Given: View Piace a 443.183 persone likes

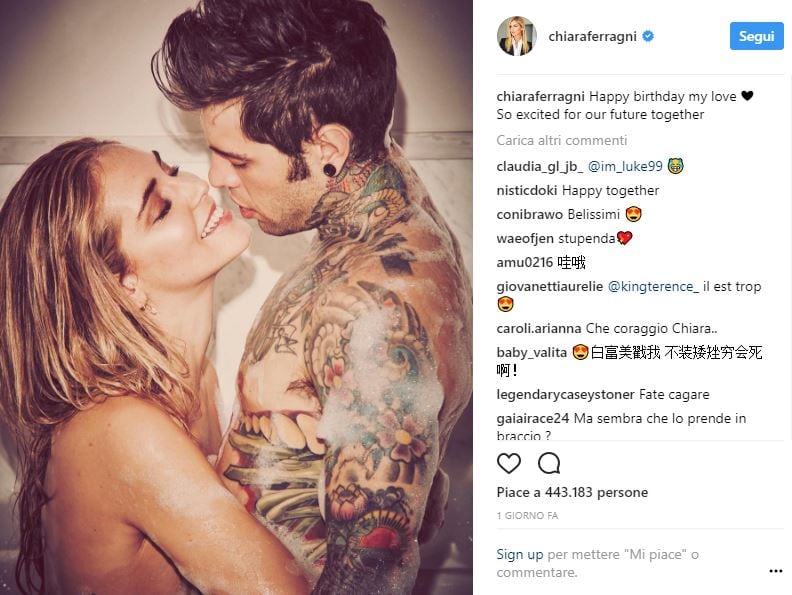Looking at the screenshot, I should (572, 492).
